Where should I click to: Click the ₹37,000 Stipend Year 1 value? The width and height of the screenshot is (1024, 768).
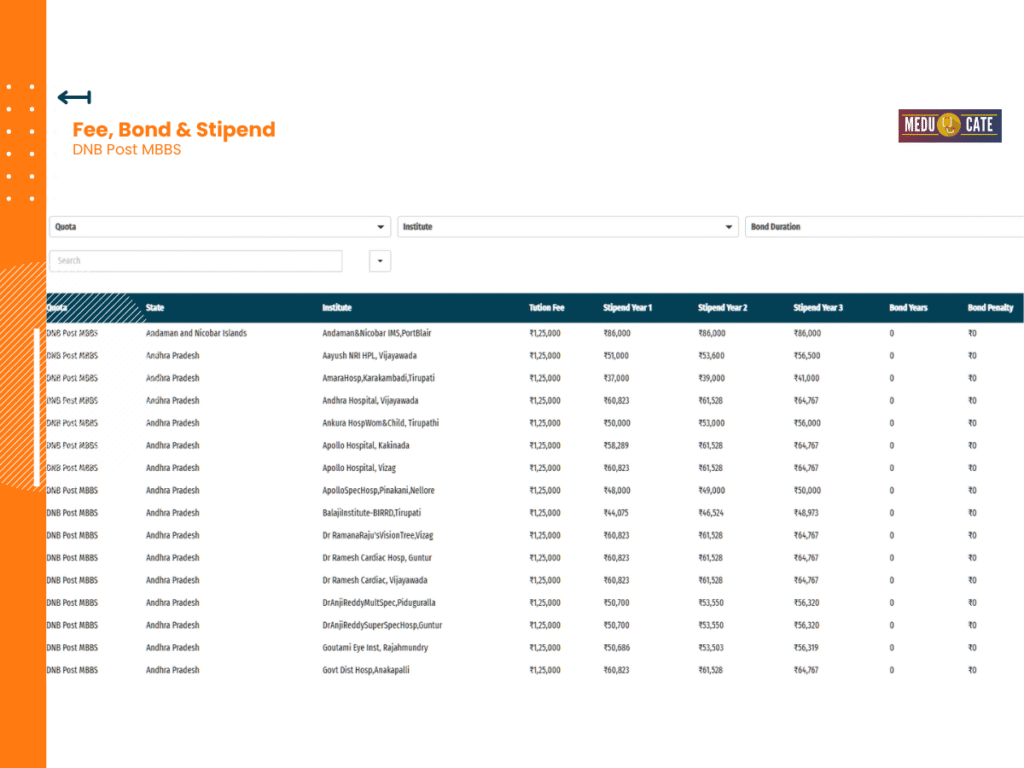[x=616, y=378]
